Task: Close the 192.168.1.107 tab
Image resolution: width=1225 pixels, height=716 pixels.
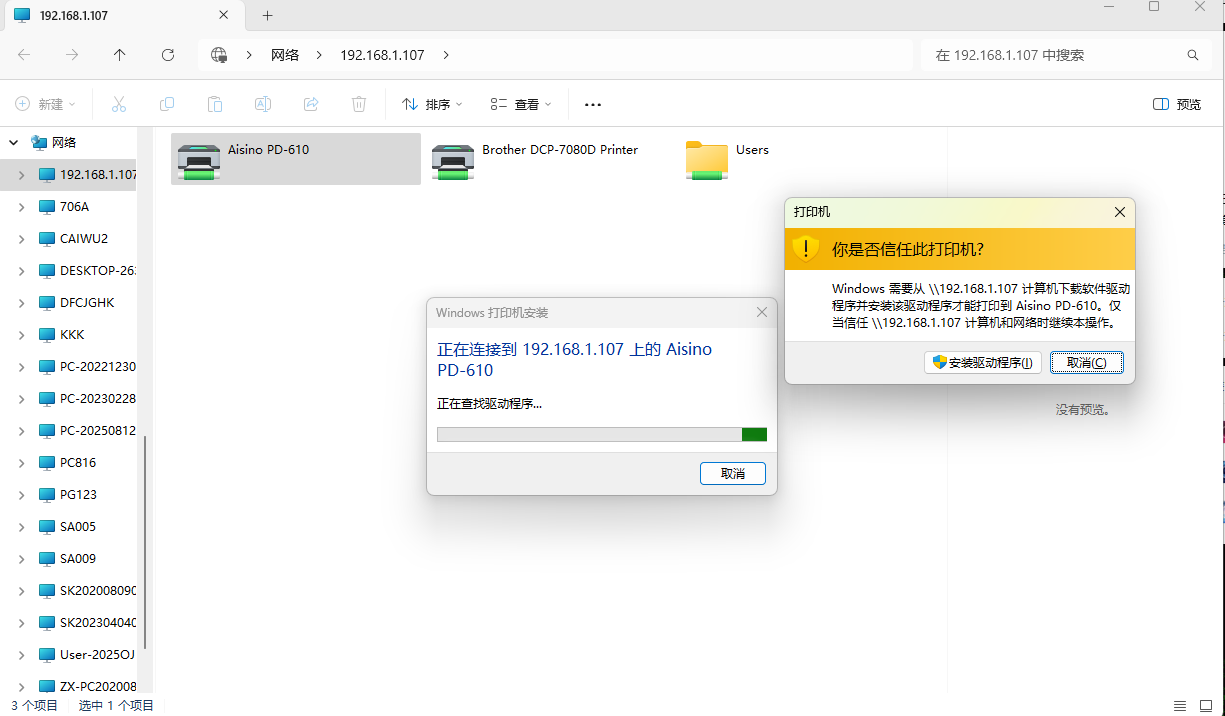Action: click(x=226, y=15)
